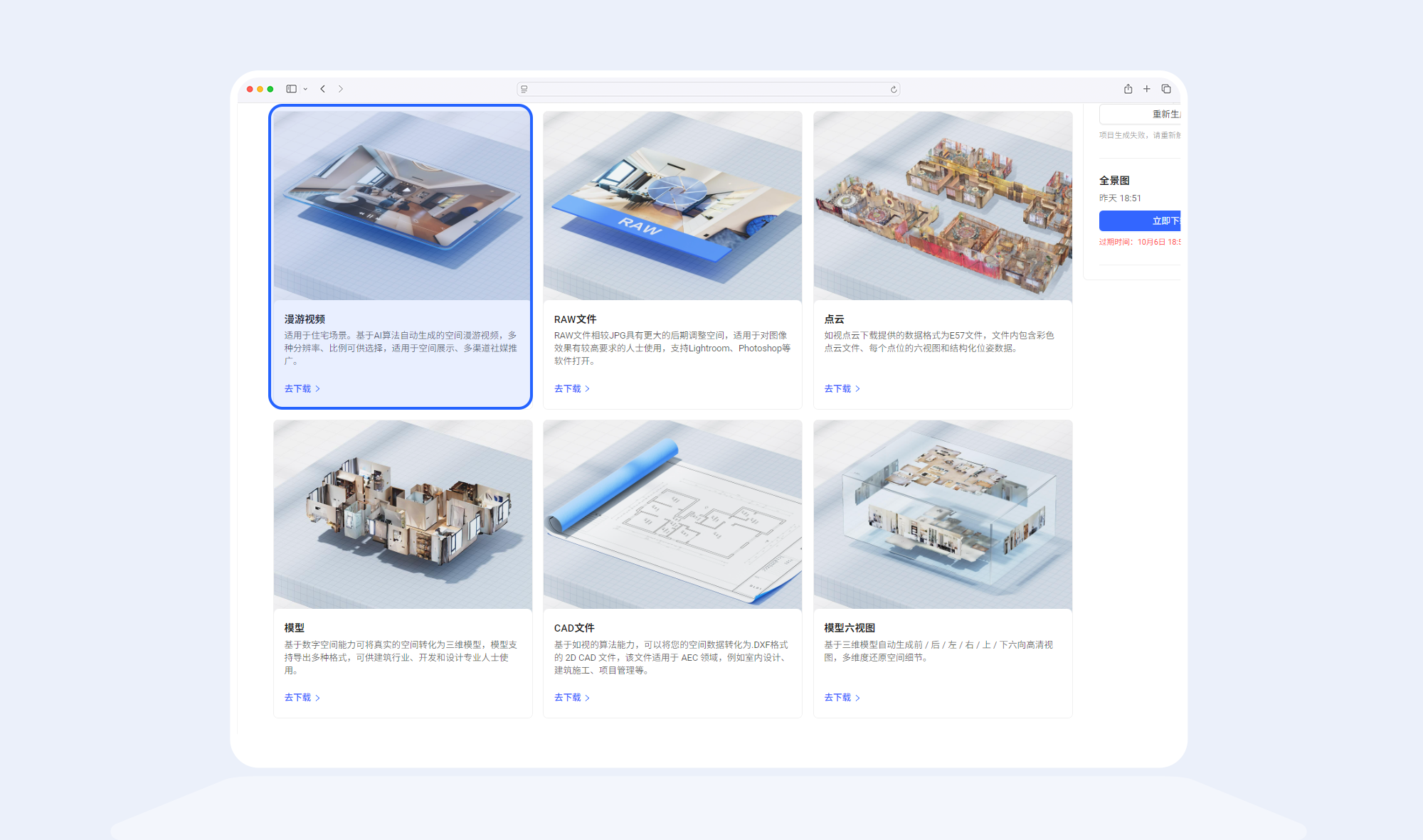This screenshot has height=840, width=1423.
Task: Click the blue 立即下载 button
Action: pyautogui.click(x=1140, y=220)
